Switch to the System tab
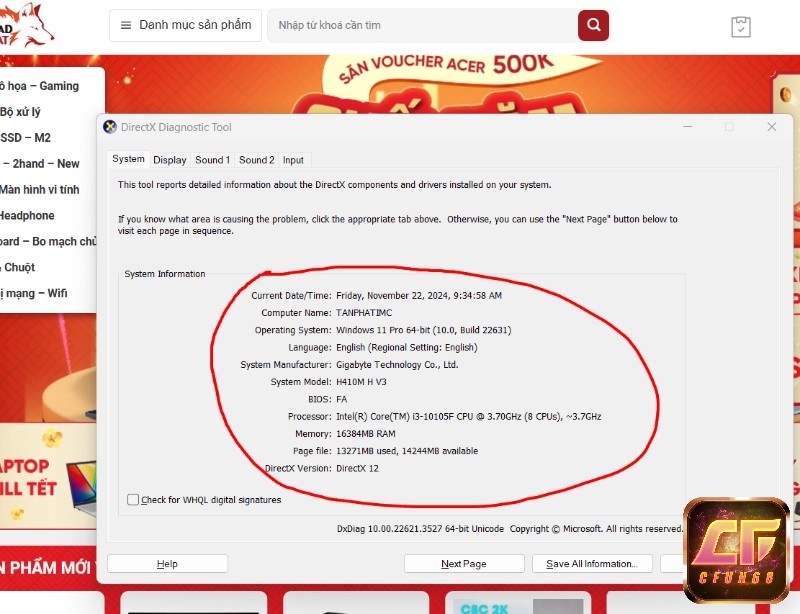This screenshot has height=614, width=800. (x=128, y=159)
